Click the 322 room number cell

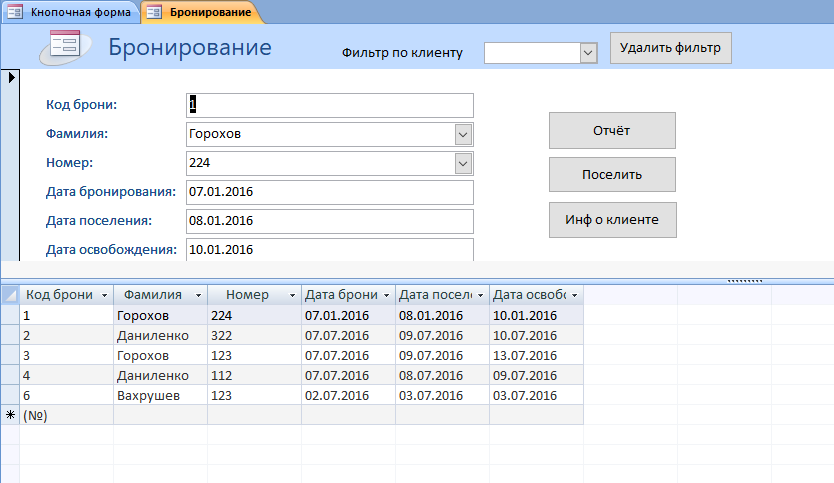point(254,335)
